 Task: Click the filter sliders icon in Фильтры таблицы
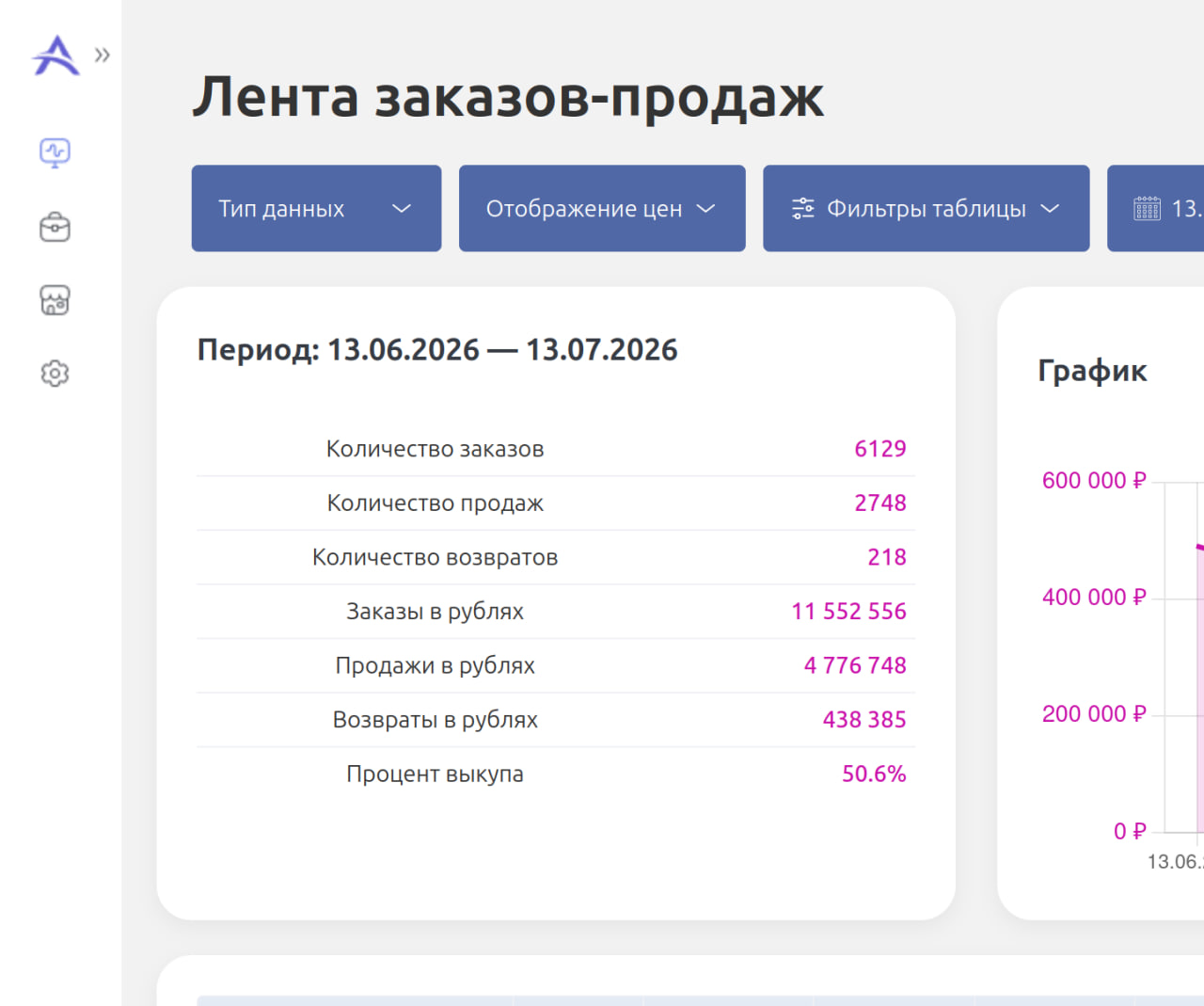(803, 208)
